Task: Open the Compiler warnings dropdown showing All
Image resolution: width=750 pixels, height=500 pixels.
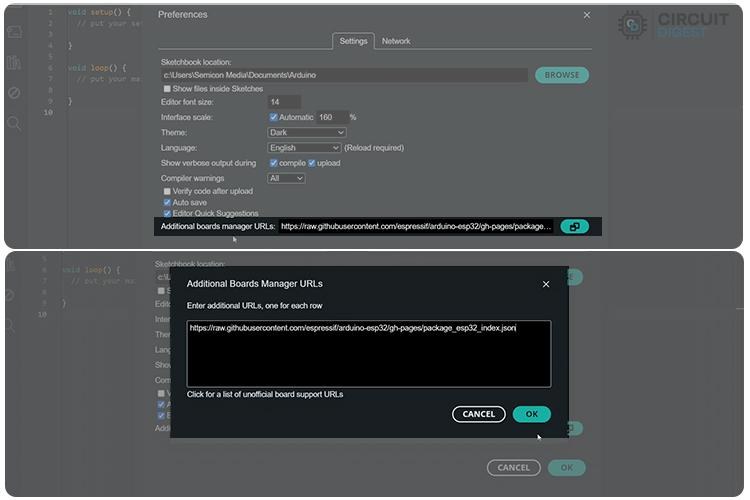Action: pos(286,178)
